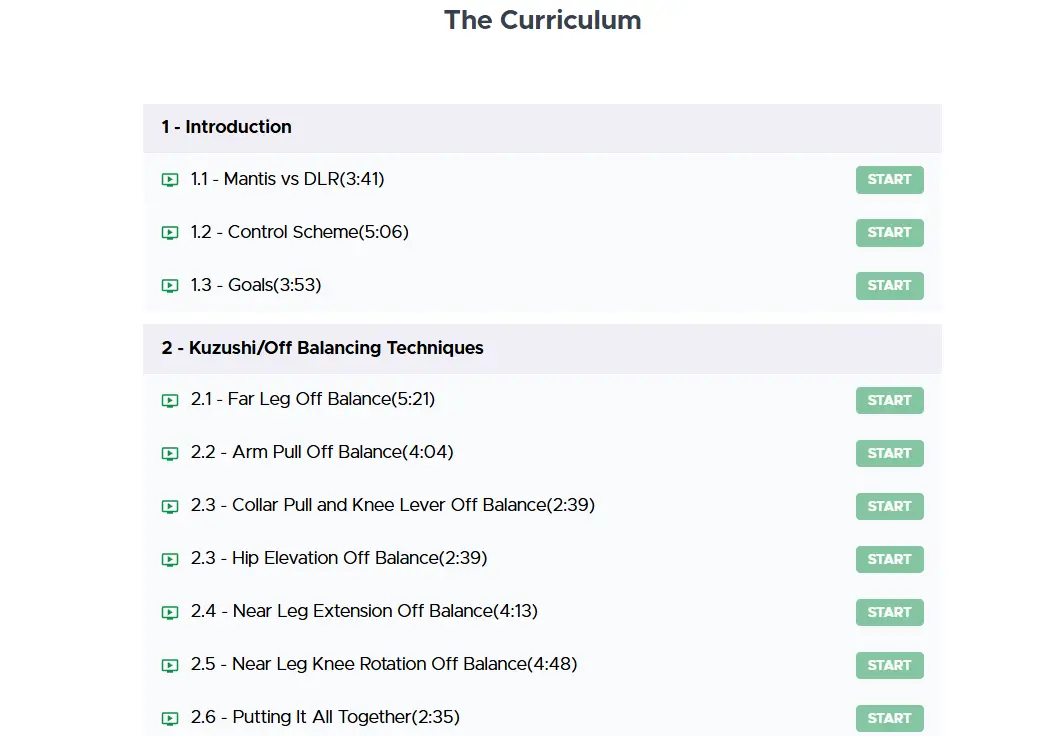Click START beside Putting It All Together
Viewport: 1059px width, 736px height.
(889, 718)
